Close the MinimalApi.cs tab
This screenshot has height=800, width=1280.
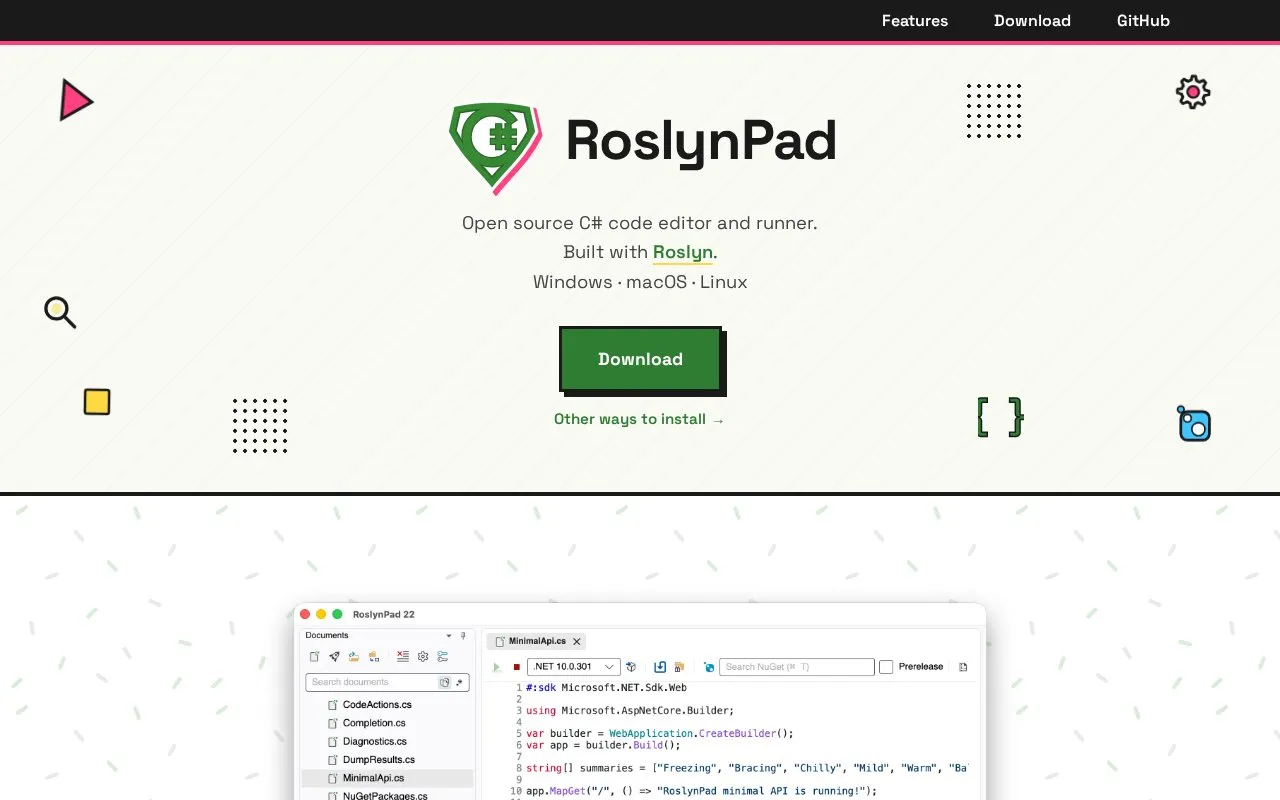[577, 642]
